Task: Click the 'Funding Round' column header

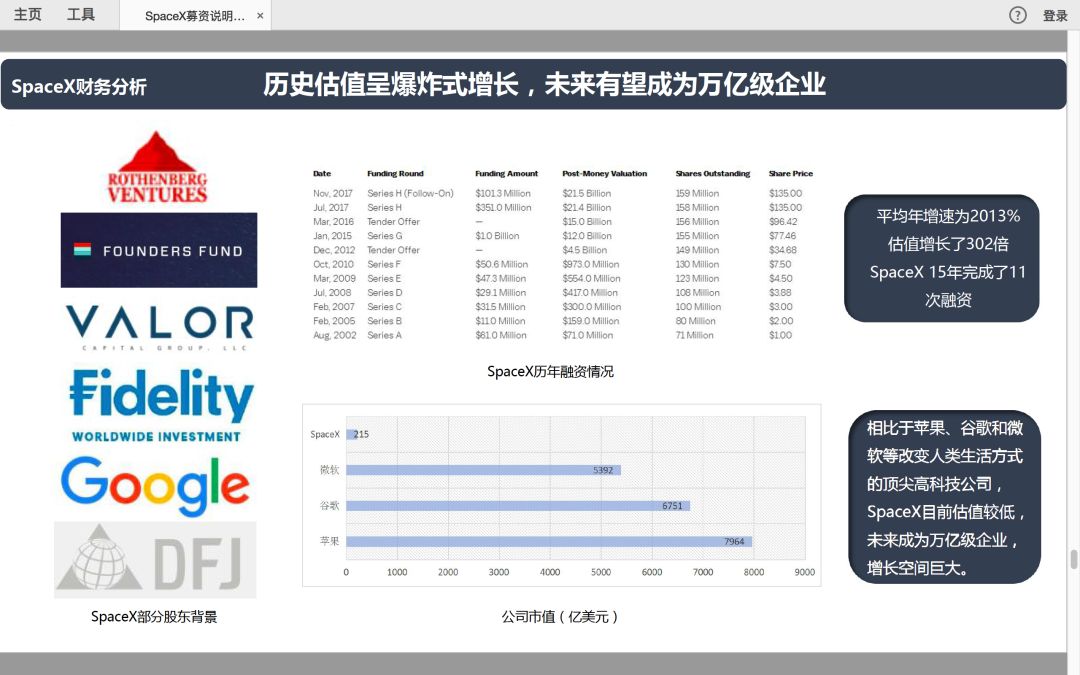Action: [x=395, y=174]
